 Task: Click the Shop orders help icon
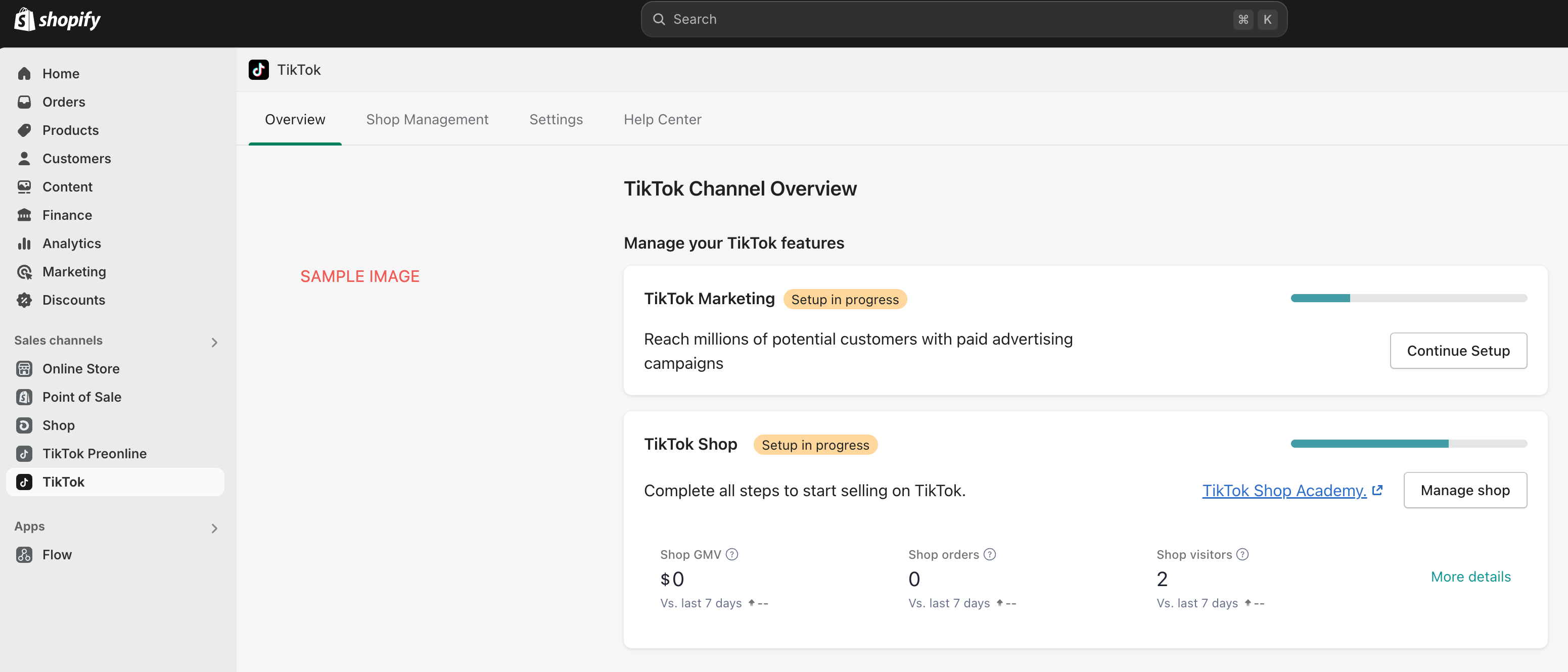click(x=990, y=554)
